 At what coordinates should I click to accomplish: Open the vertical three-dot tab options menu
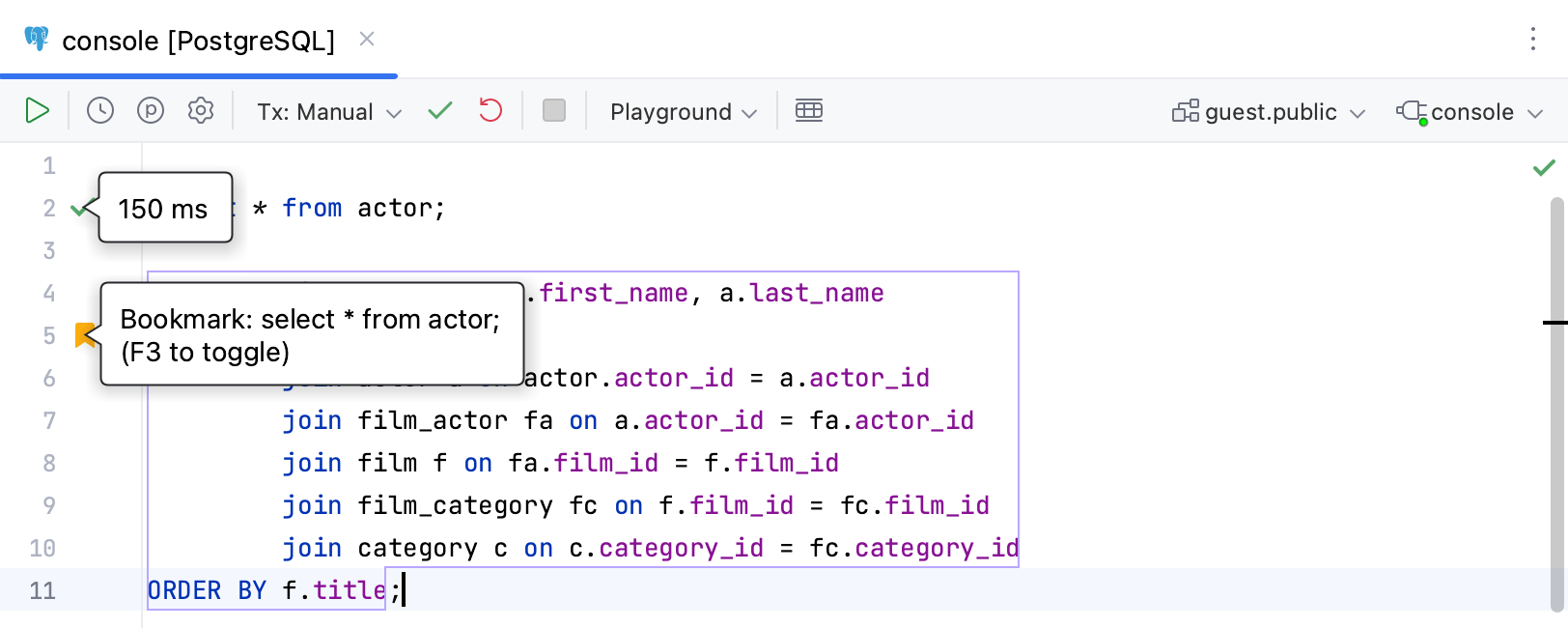1532,39
